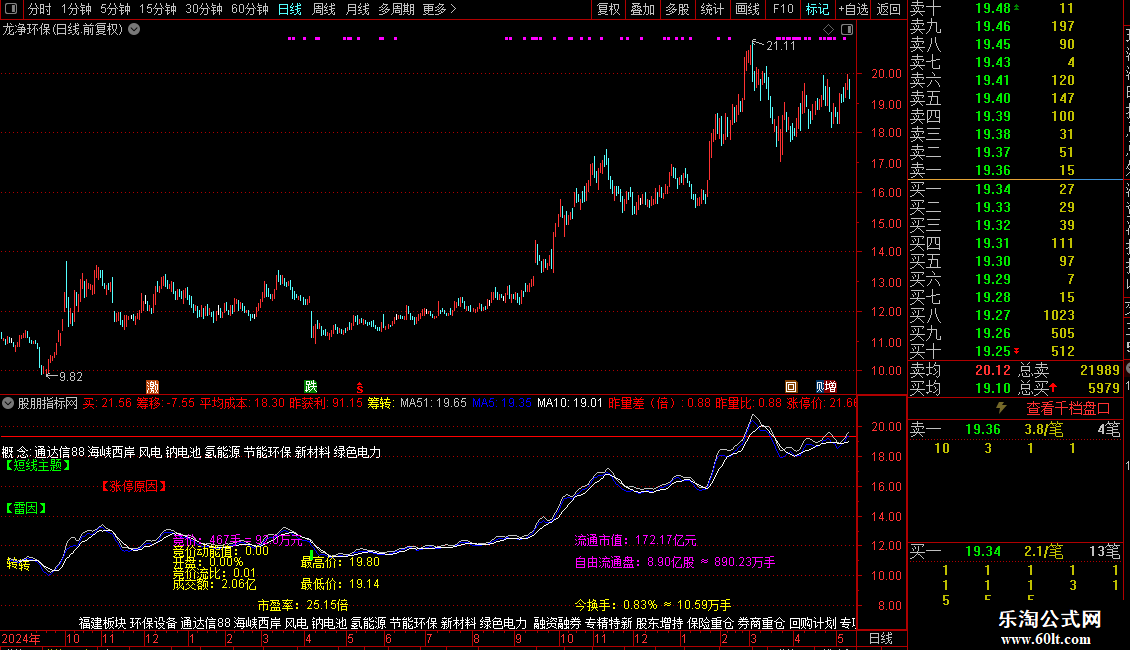Select the 周线 weekly chart tab

[x=324, y=9]
